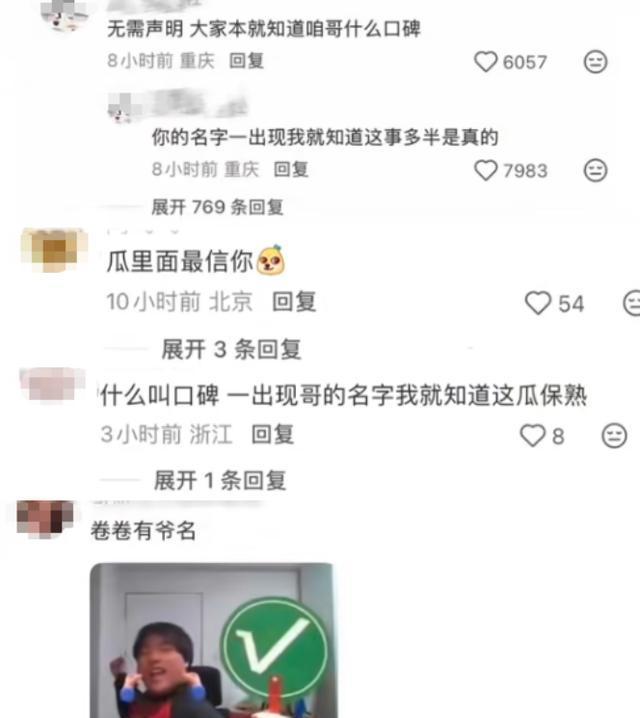The height and width of the screenshot is (718, 640).
Task: Expand 1 reply (展开 1 条回复)
Action: [x=220, y=480]
